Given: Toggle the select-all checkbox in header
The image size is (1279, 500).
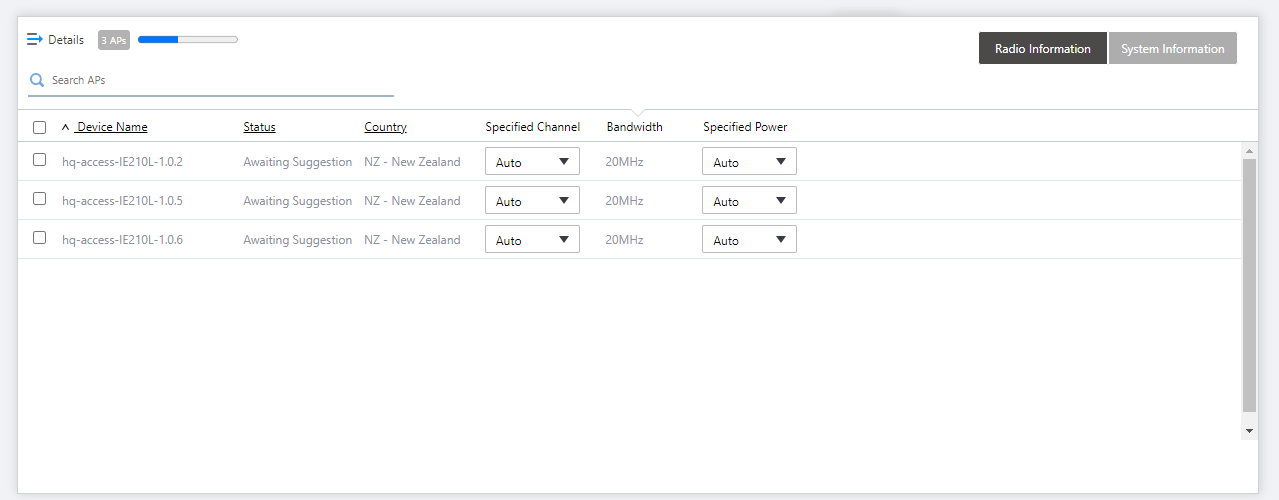Looking at the screenshot, I should pos(40,127).
